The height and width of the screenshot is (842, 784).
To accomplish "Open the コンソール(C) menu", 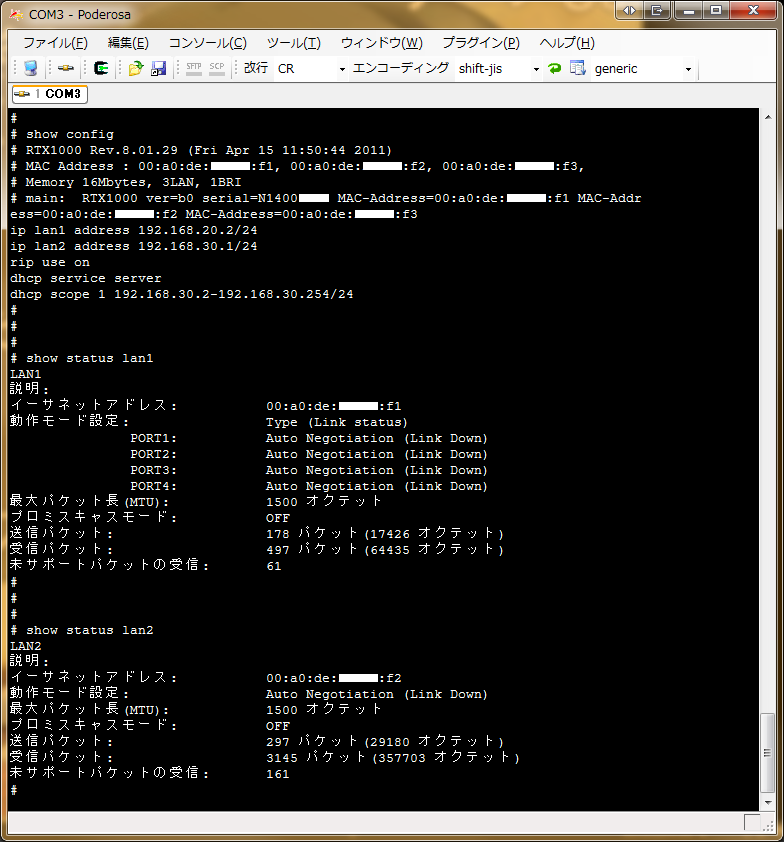I will pyautogui.click(x=207, y=43).
